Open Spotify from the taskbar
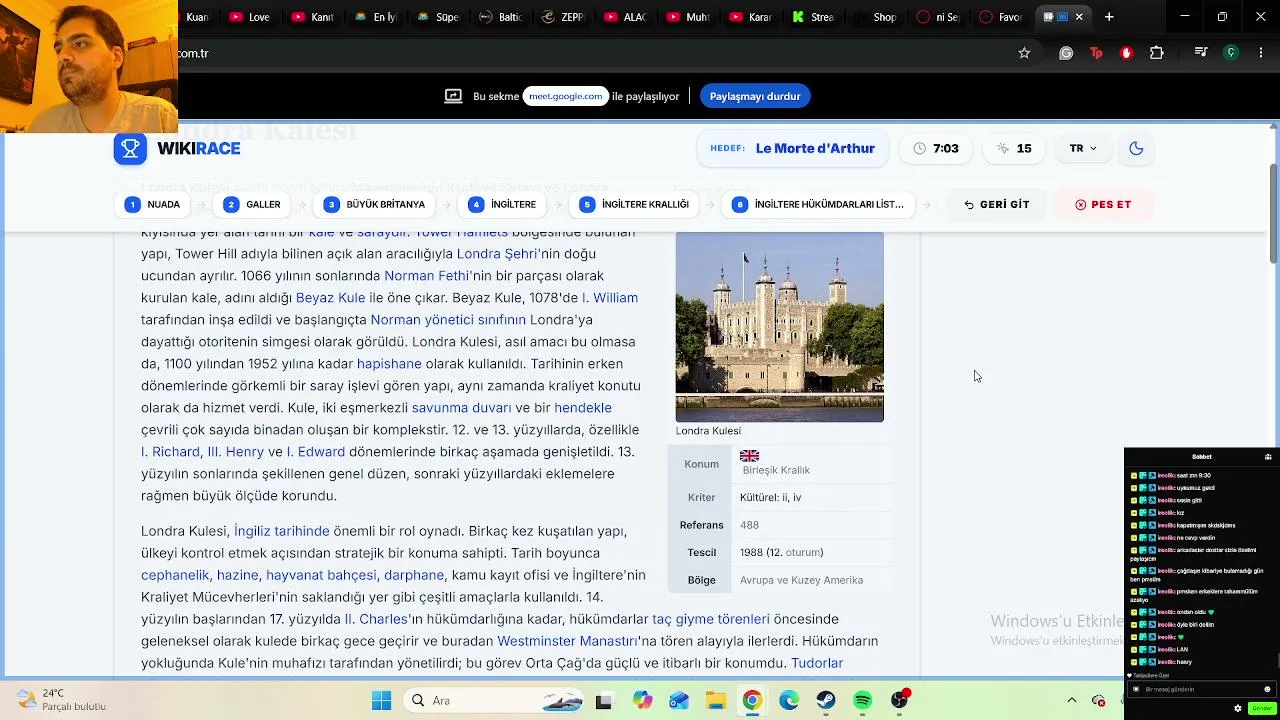1280x720 pixels. (863, 701)
